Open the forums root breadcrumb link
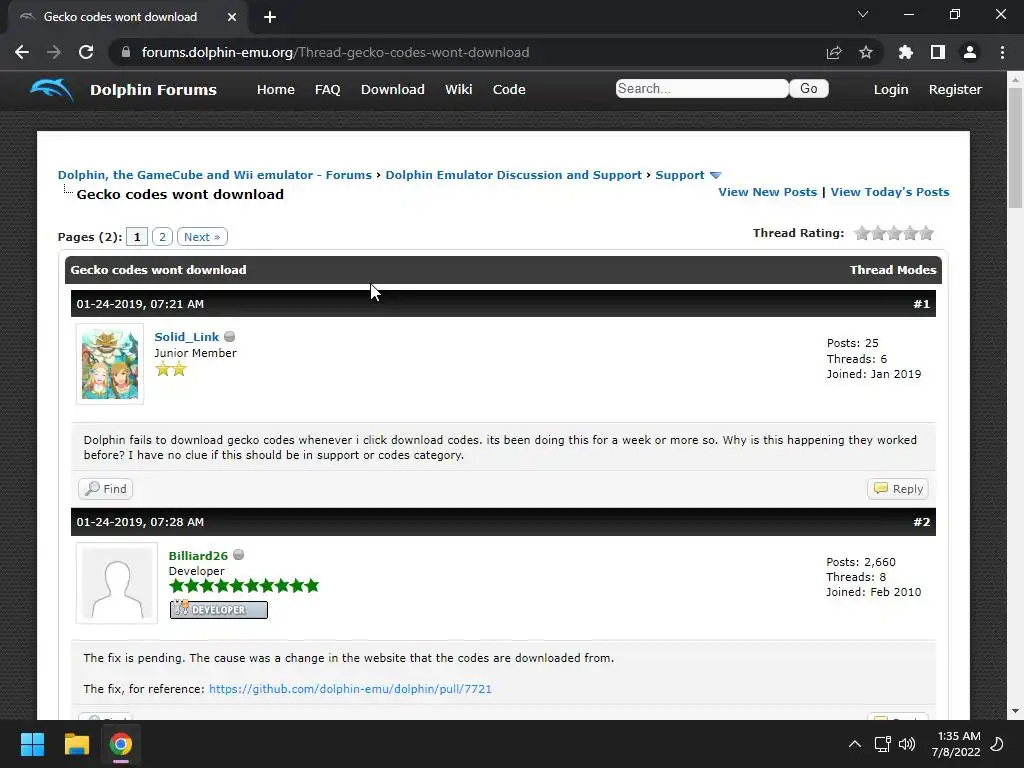This screenshot has height=768, width=1024. (x=214, y=175)
